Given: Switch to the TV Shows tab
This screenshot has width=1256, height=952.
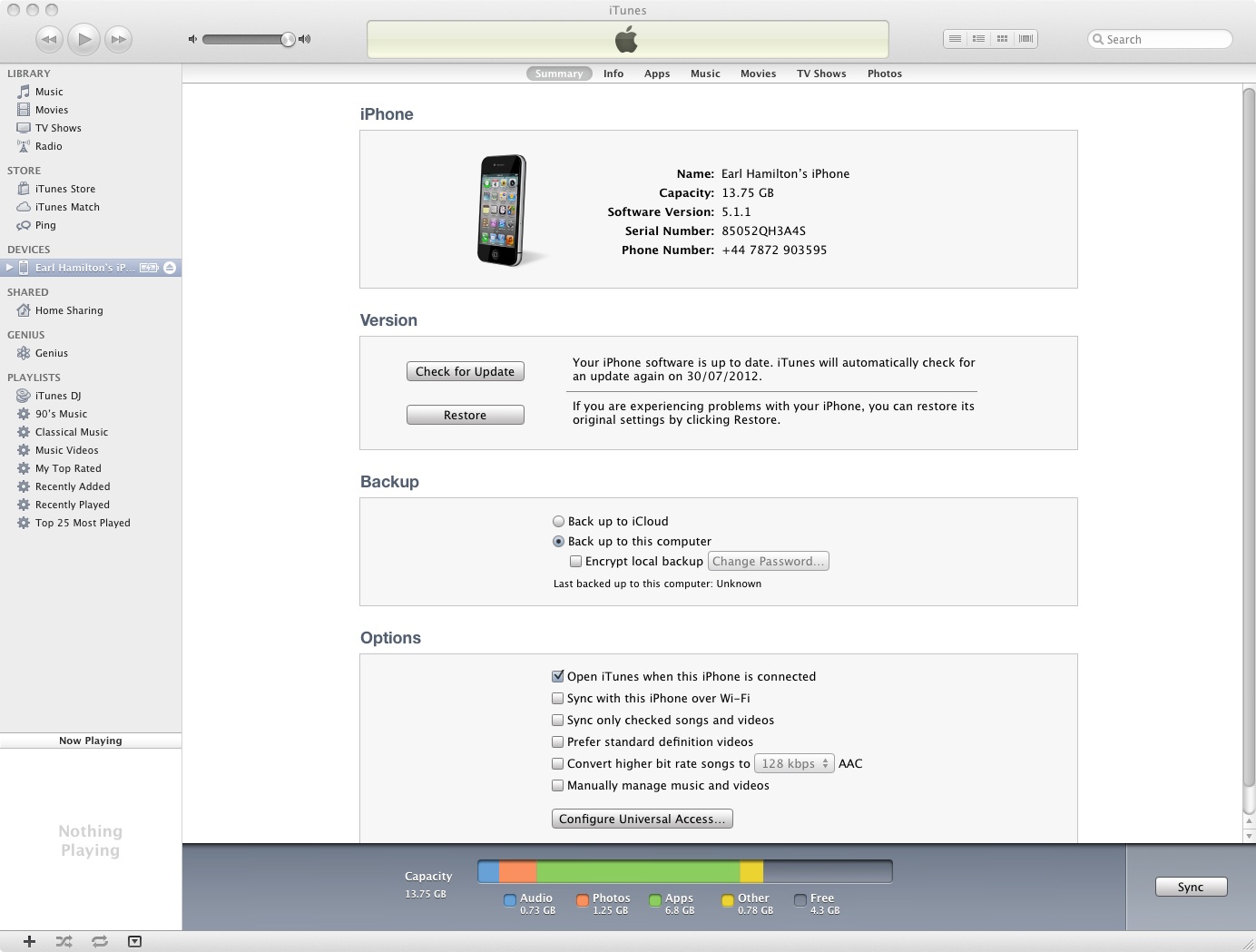Looking at the screenshot, I should (x=821, y=74).
